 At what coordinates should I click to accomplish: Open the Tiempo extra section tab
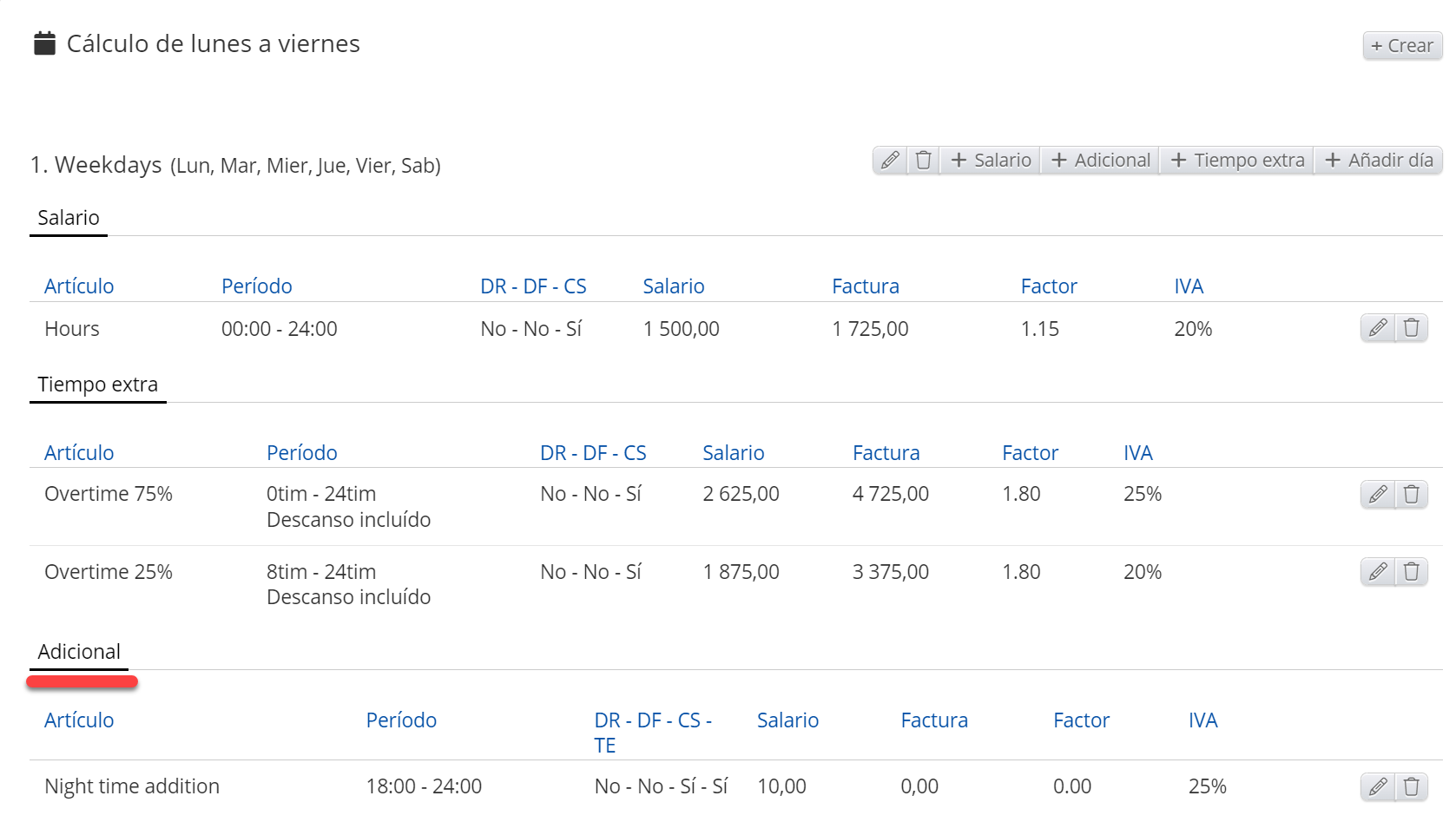tap(97, 385)
